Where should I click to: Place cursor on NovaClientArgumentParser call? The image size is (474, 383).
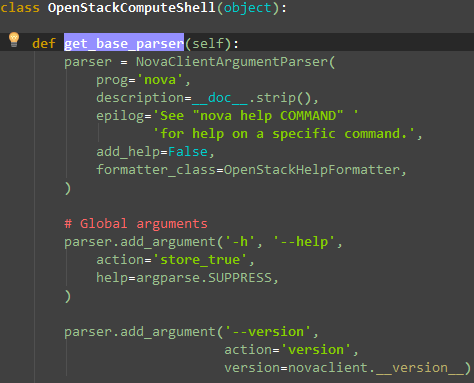232,62
